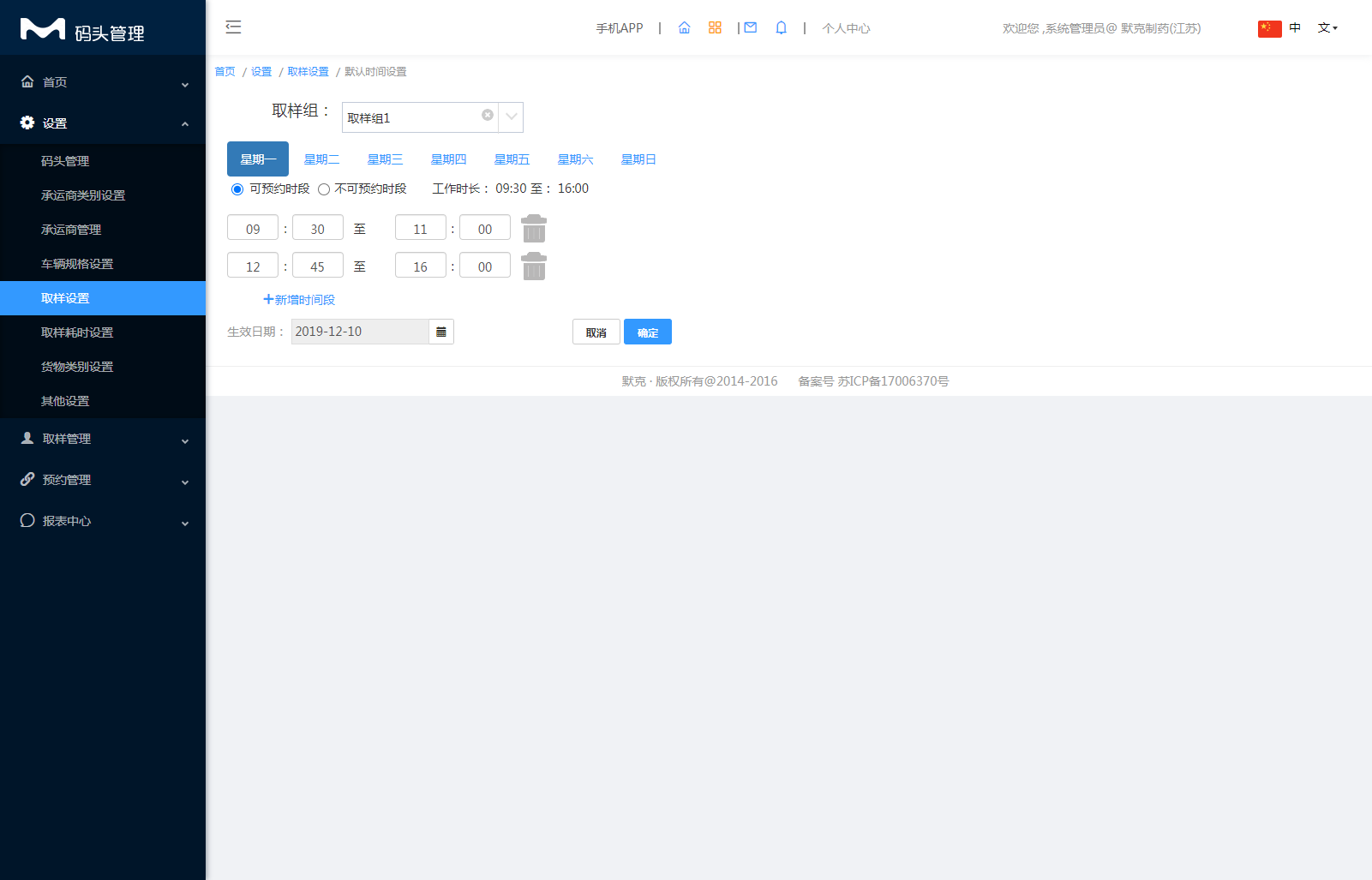Screen dimensions: 1372x880
Task: Expand the 首页 sidebar chevron
Action: tap(185, 85)
